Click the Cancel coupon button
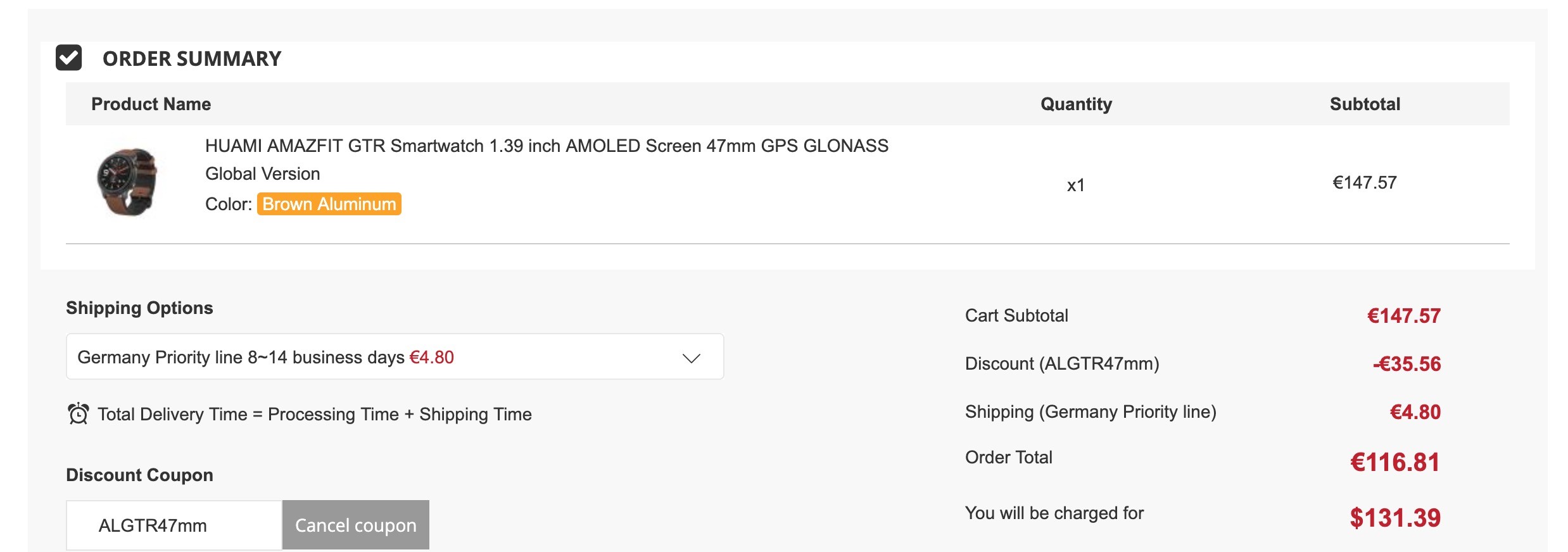The height and width of the screenshot is (552, 1568). pos(356,525)
